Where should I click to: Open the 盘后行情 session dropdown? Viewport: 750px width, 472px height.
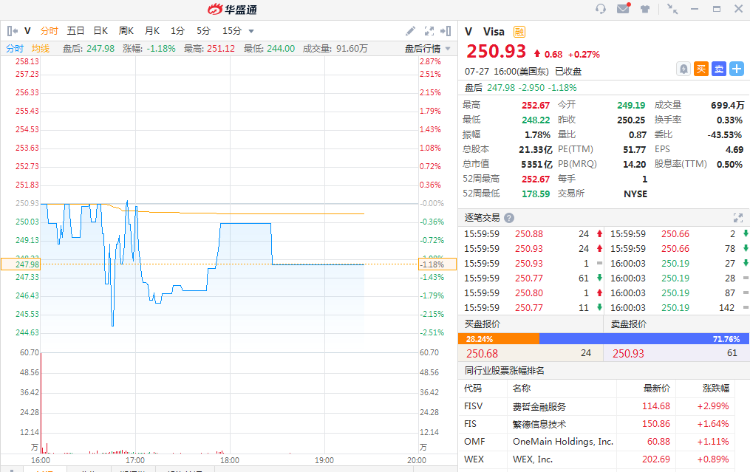click(423, 48)
